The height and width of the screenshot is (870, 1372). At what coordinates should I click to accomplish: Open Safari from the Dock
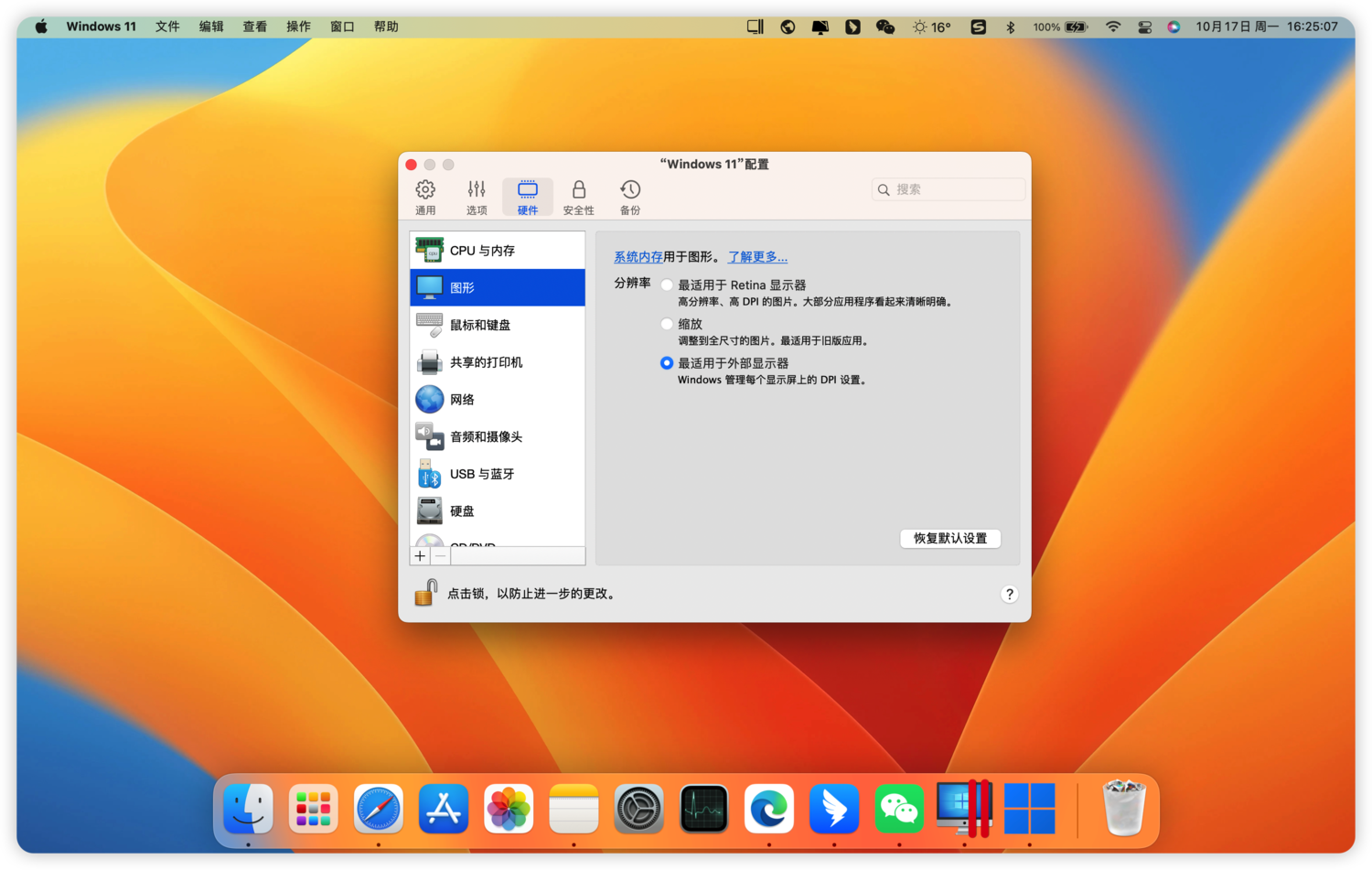tap(378, 809)
